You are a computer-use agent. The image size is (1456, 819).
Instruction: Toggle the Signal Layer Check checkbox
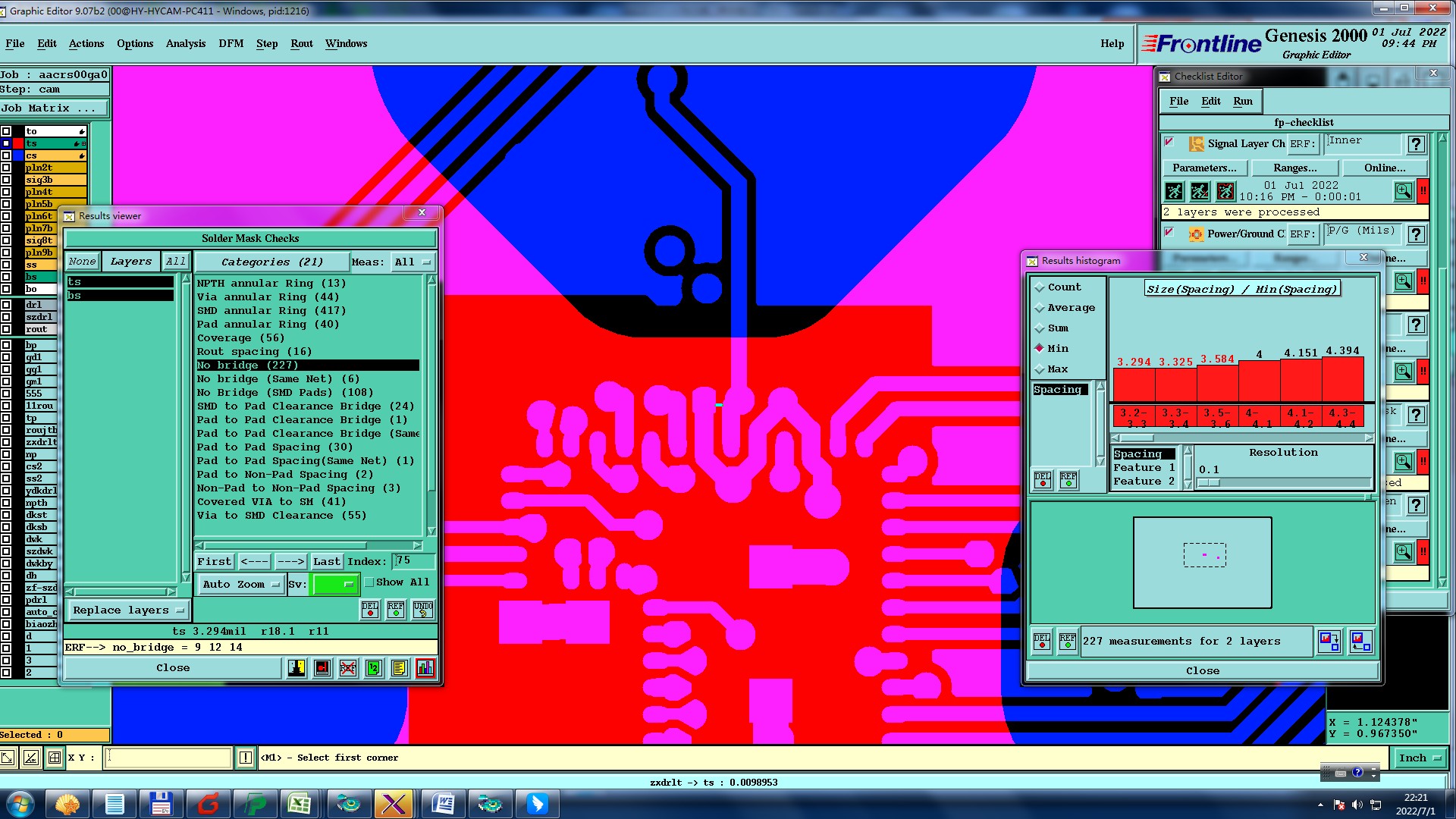tap(1169, 143)
